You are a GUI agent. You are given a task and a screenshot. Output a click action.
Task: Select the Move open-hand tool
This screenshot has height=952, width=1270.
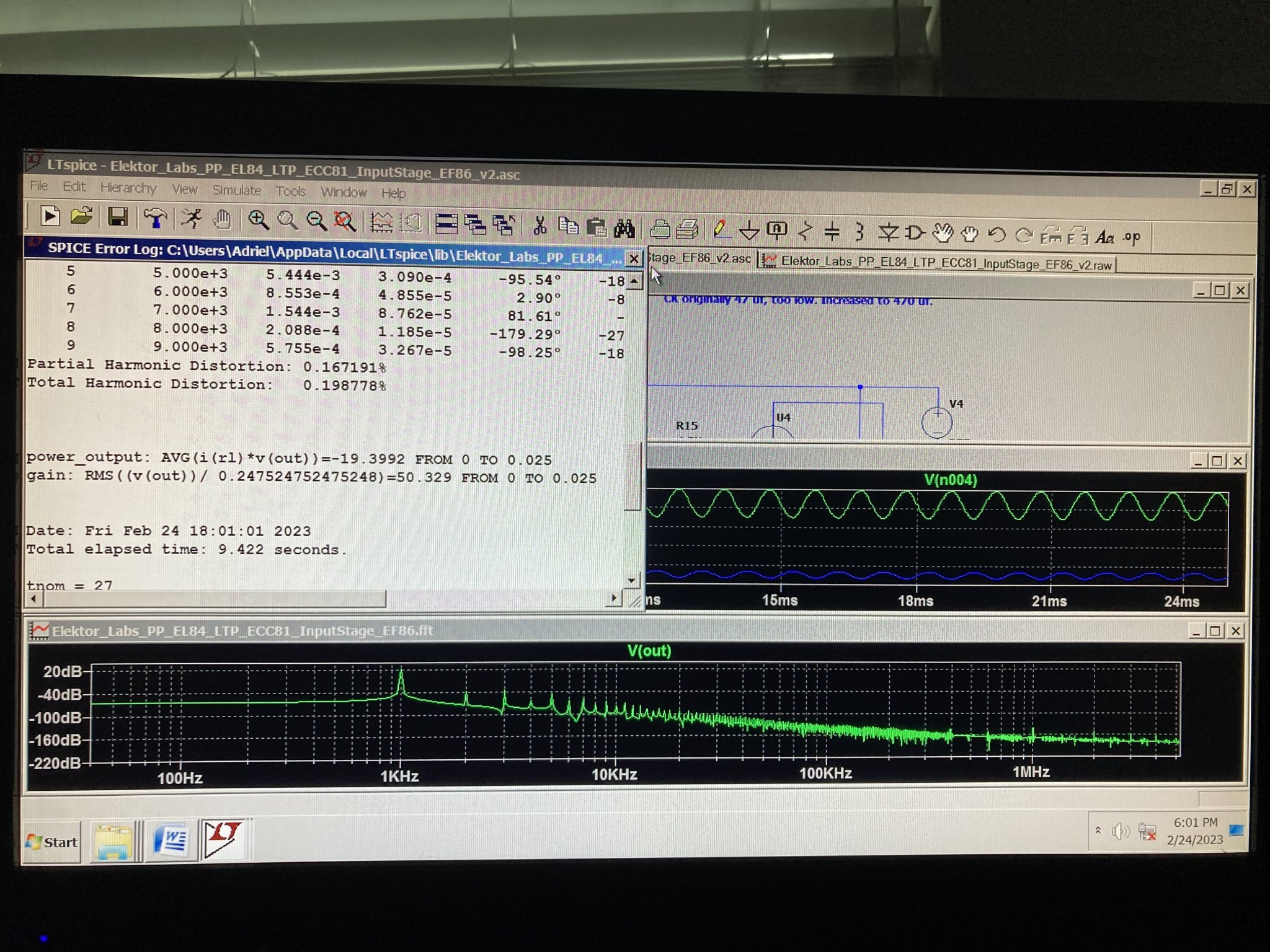point(943,234)
